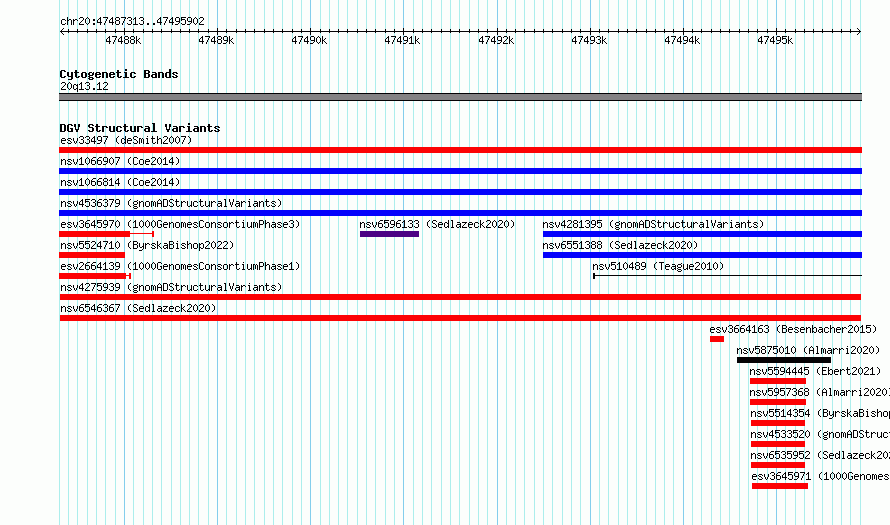Image resolution: width=890 pixels, height=525 pixels.
Task: Open nsv6546367 (Sedlazeck2020) label
Action: click(x=138, y=308)
